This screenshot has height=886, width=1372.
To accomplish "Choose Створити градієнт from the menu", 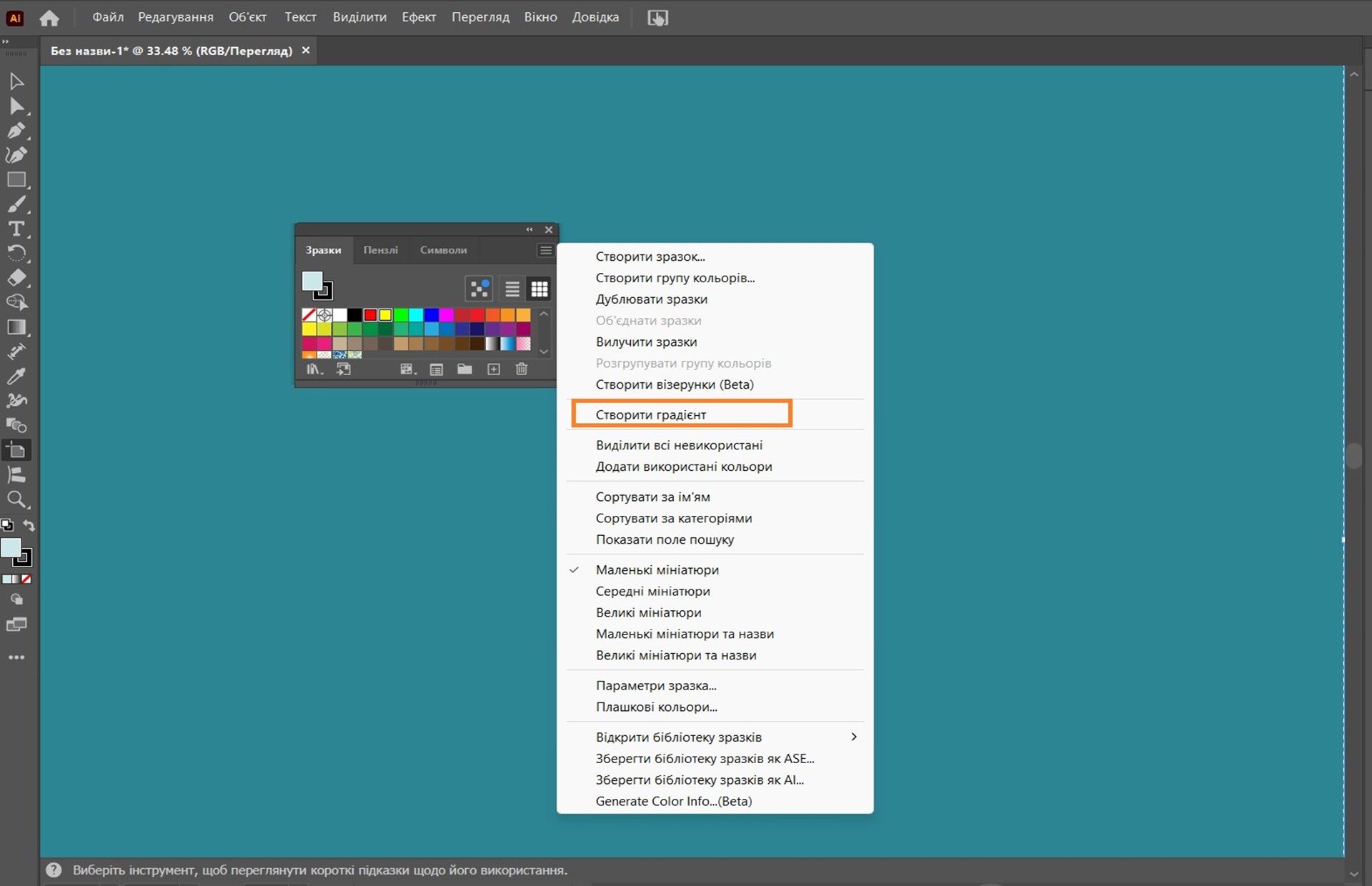I will (650, 414).
